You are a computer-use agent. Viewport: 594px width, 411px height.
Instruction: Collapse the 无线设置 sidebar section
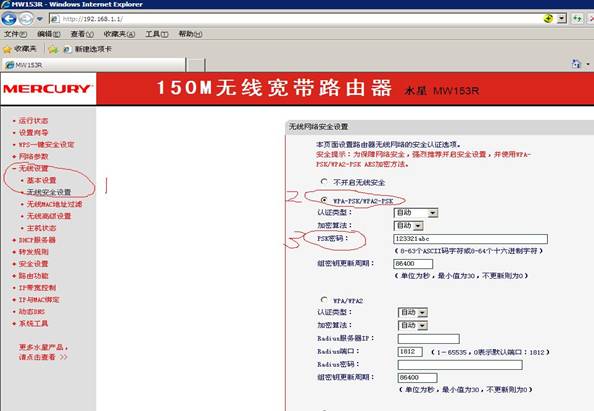[x=33, y=169]
